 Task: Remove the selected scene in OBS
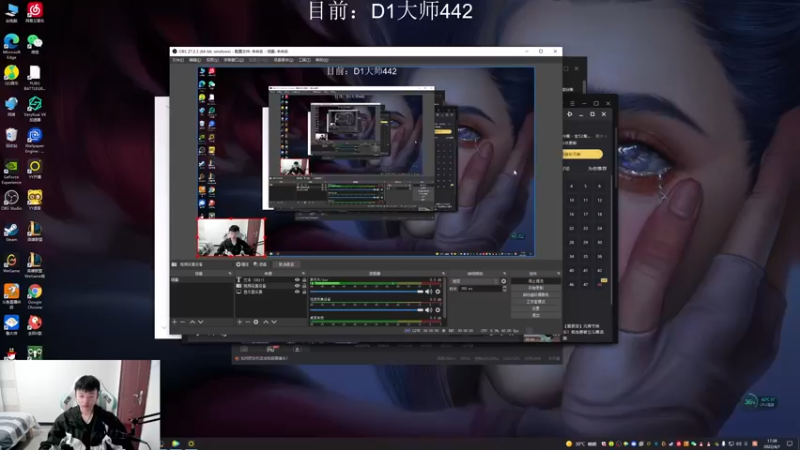coord(183,322)
